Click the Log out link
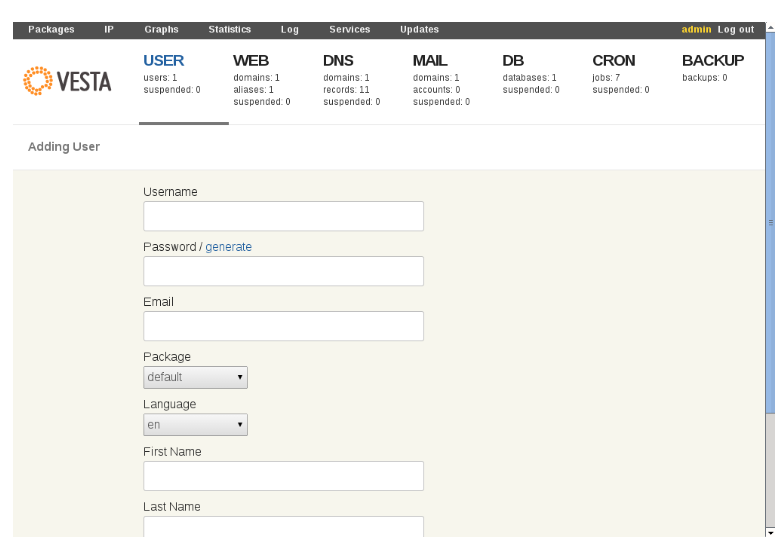Viewport: 782px width, 555px height. coord(735,30)
